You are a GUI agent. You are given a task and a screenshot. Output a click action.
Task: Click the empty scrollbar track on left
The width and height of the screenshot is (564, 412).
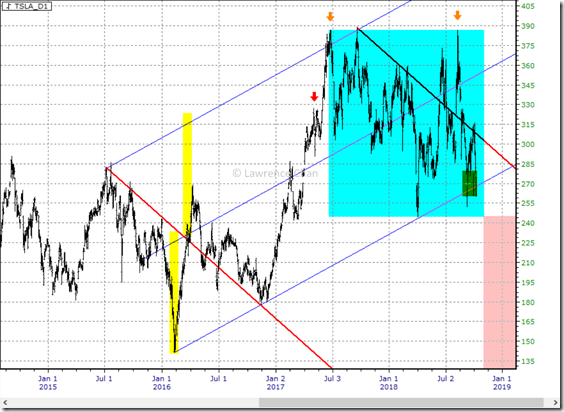[134, 402]
